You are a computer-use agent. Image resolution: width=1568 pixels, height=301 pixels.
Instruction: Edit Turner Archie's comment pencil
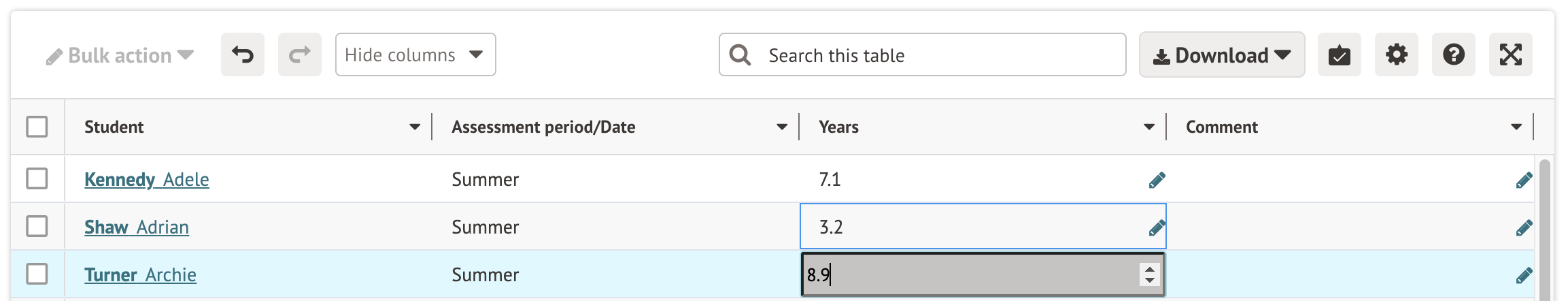[x=1524, y=275]
